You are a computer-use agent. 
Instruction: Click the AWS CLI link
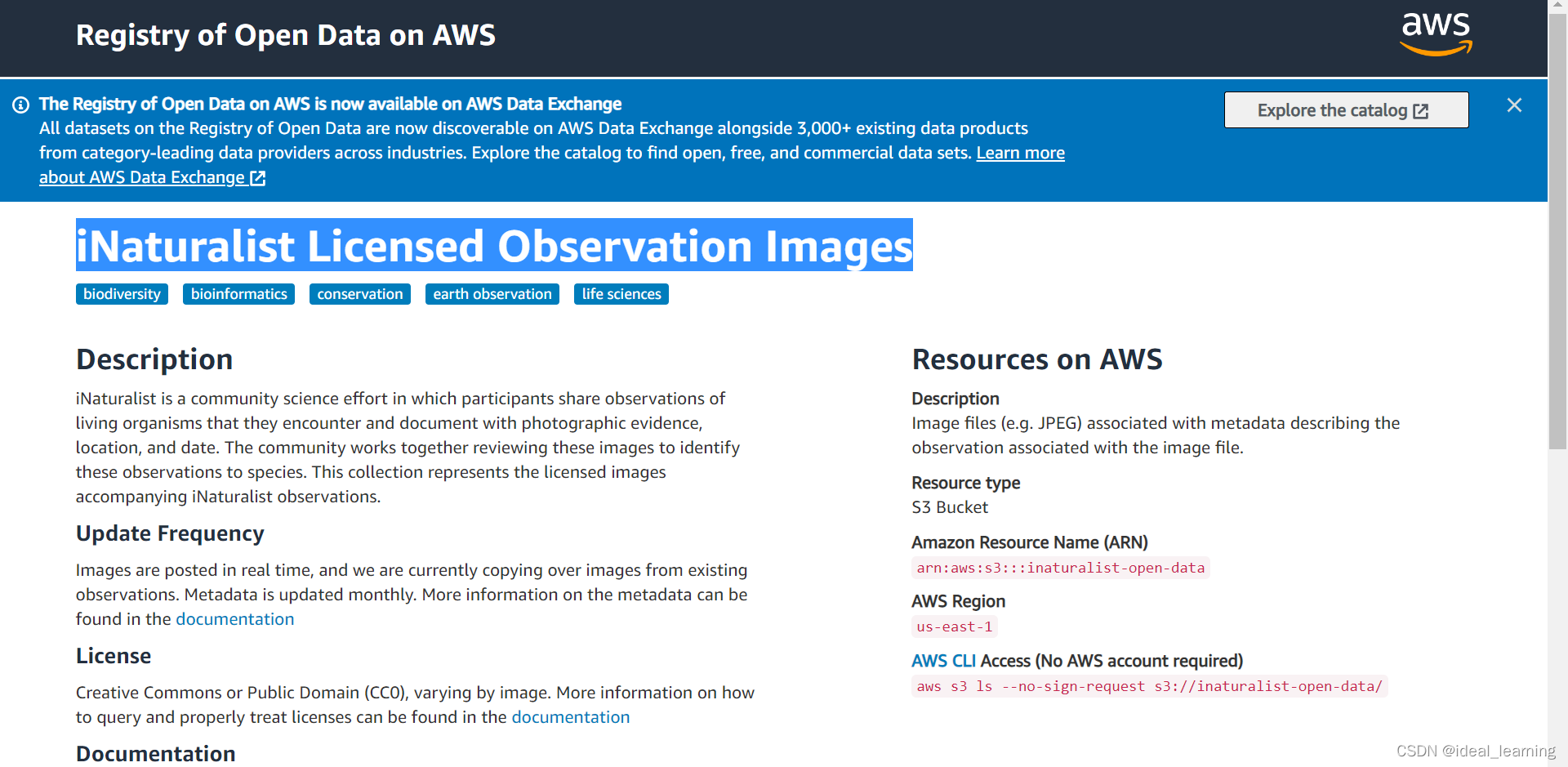tap(943, 661)
